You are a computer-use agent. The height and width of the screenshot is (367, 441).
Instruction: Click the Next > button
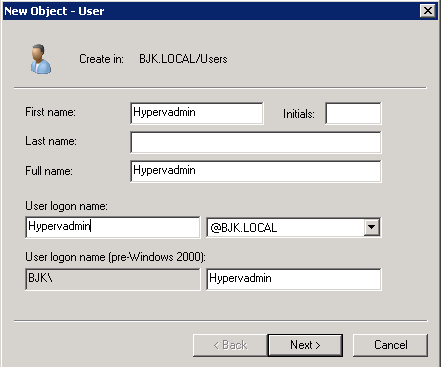[x=305, y=345]
